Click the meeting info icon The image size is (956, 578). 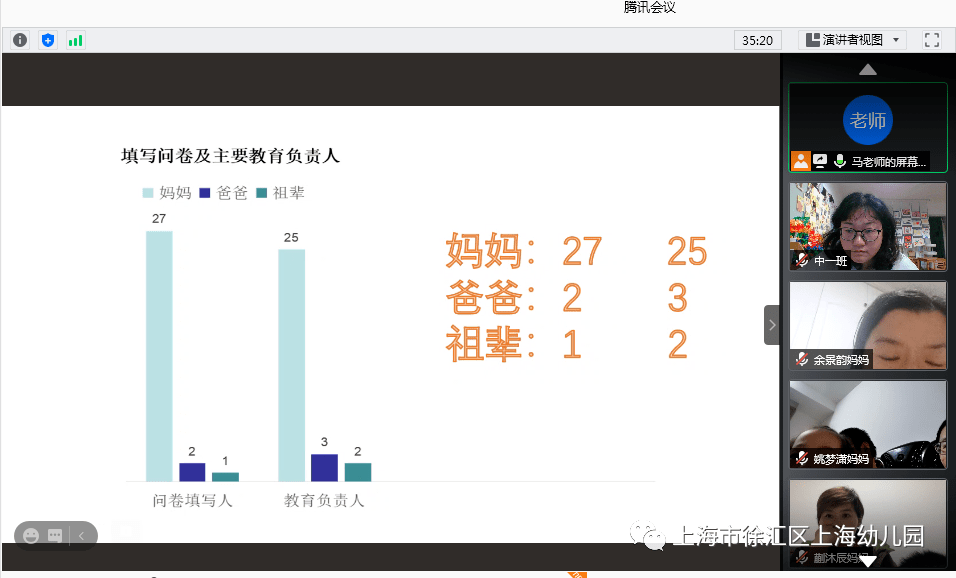click(x=20, y=40)
